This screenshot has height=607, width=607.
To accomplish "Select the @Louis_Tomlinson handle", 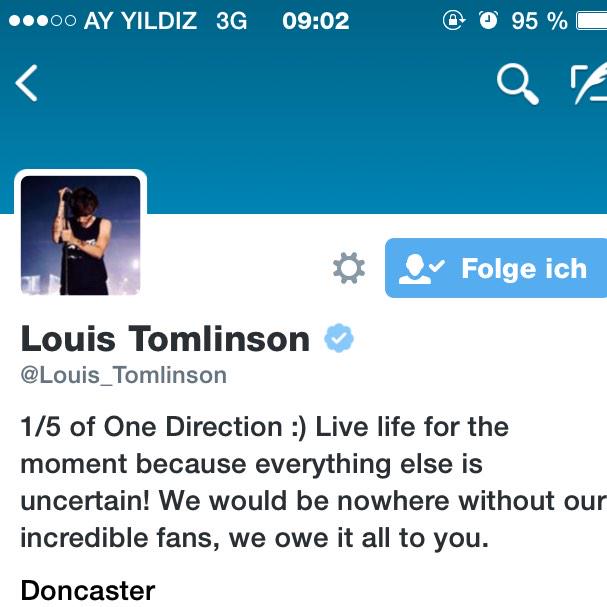I will pyautogui.click(x=124, y=375).
